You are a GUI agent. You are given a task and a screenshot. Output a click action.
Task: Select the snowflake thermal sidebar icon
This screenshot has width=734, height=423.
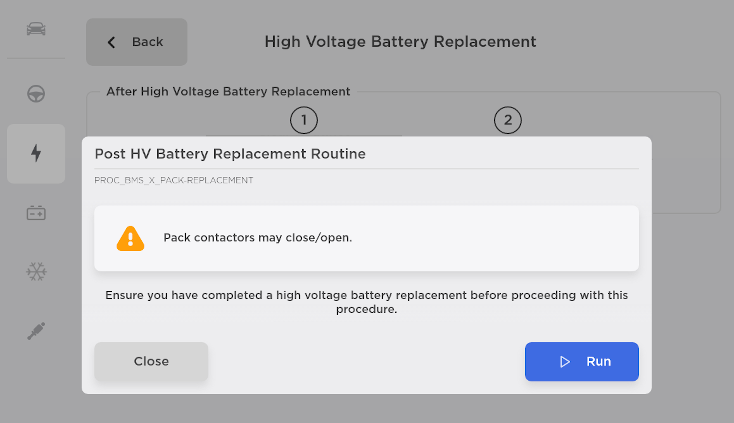36,271
